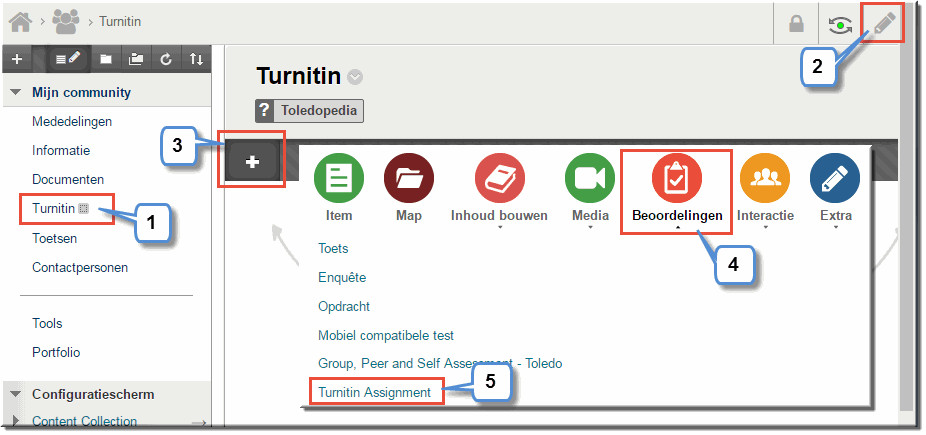Open Content Collection link
This screenshot has height=435, width=926.
coord(84,421)
